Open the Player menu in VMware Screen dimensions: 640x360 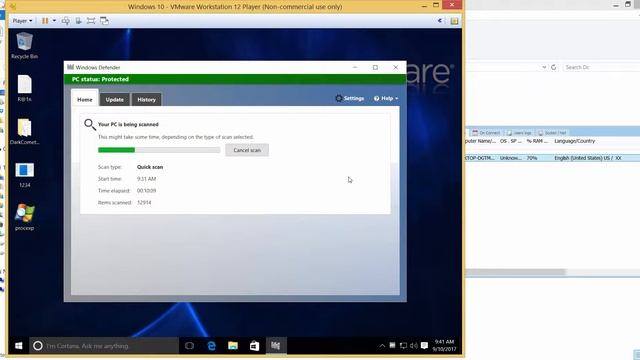pos(22,21)
